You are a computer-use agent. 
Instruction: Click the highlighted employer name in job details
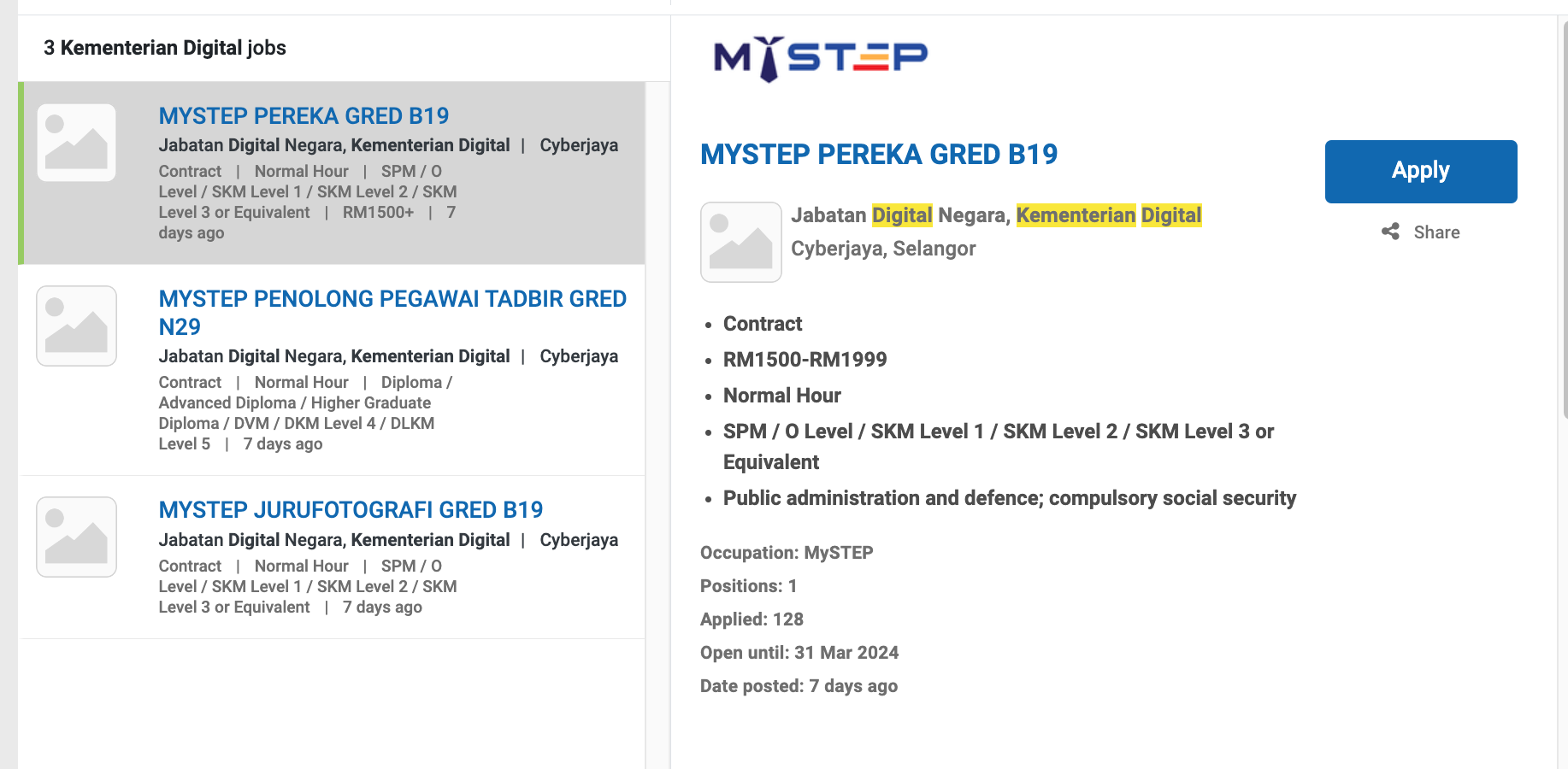(996, 215)
